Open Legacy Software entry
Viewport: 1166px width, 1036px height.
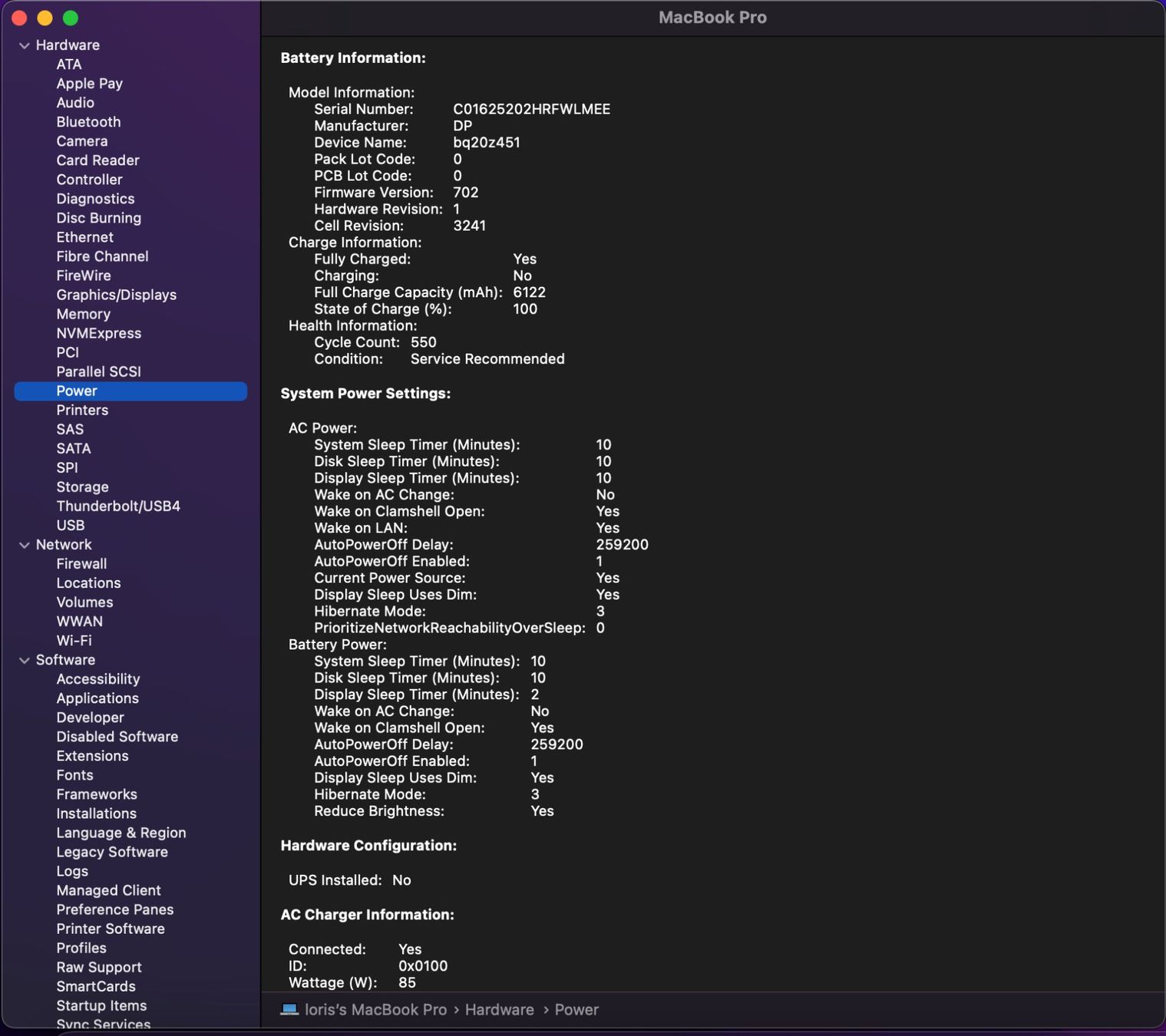112,852
